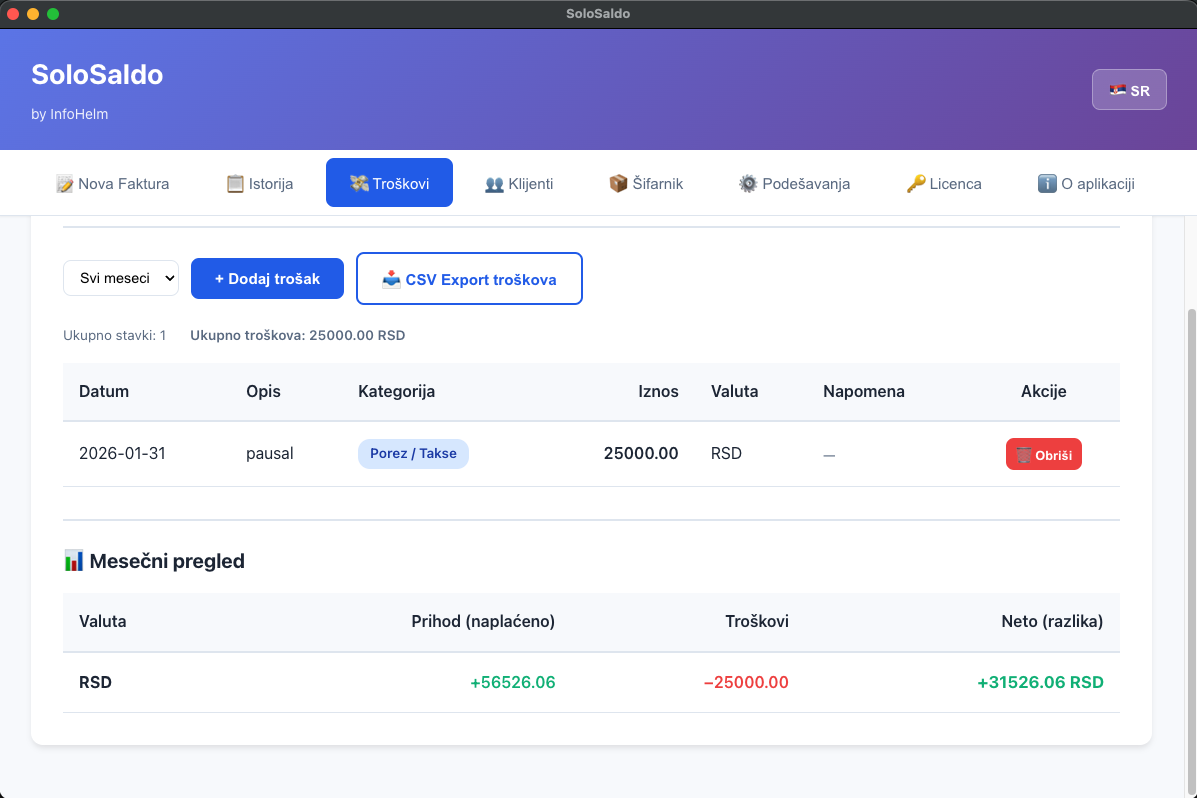Click the box icon beside Šifarnik
1197x798 pixels.
point(618,184)
